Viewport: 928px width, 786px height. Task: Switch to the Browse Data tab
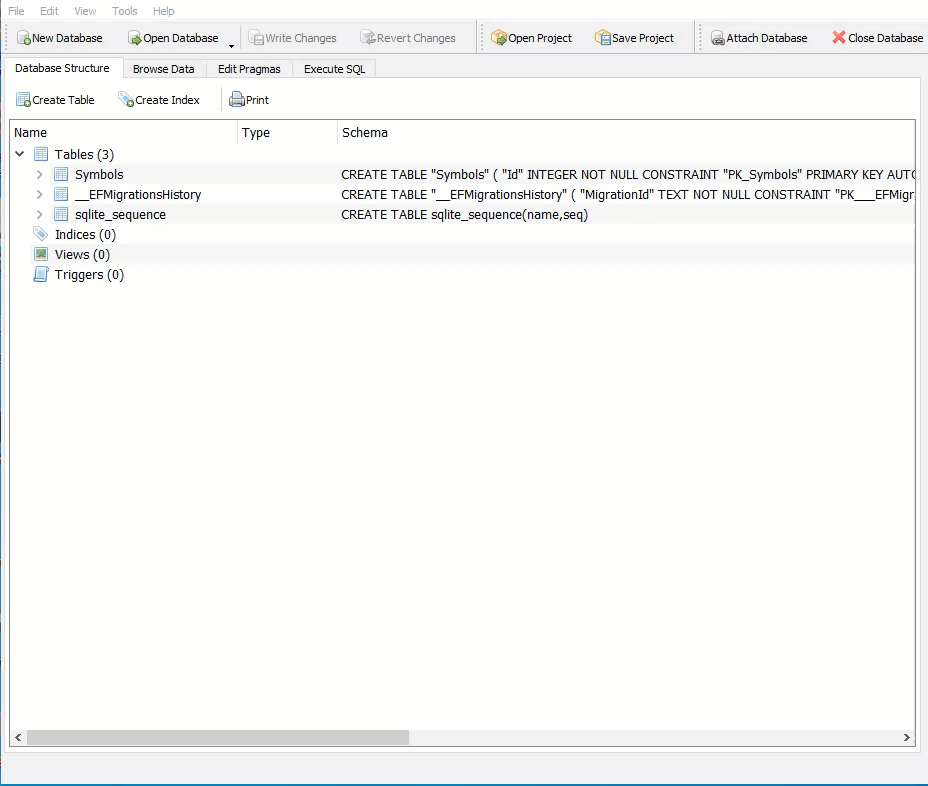click(x=163, y=68)
